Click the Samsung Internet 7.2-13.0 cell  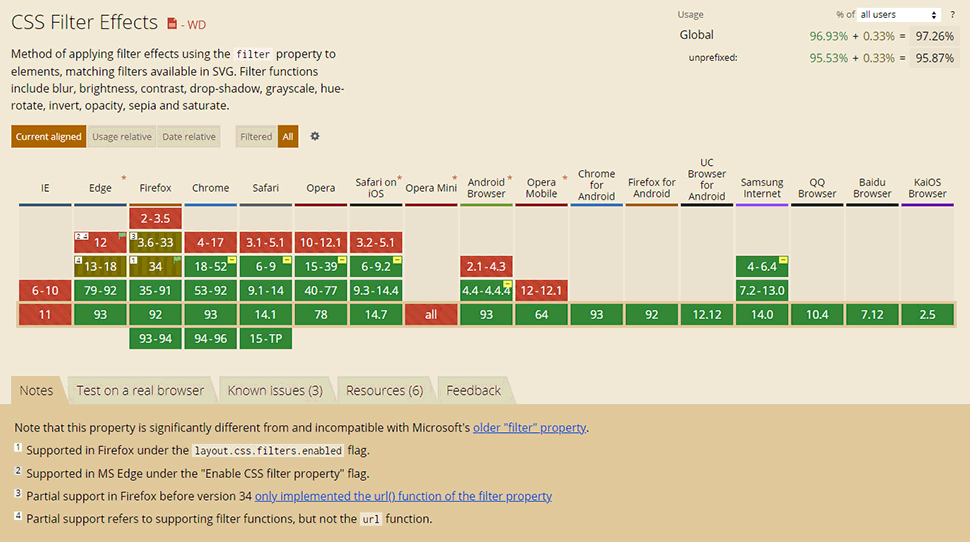pyautogui.click(x=762, y=291)
